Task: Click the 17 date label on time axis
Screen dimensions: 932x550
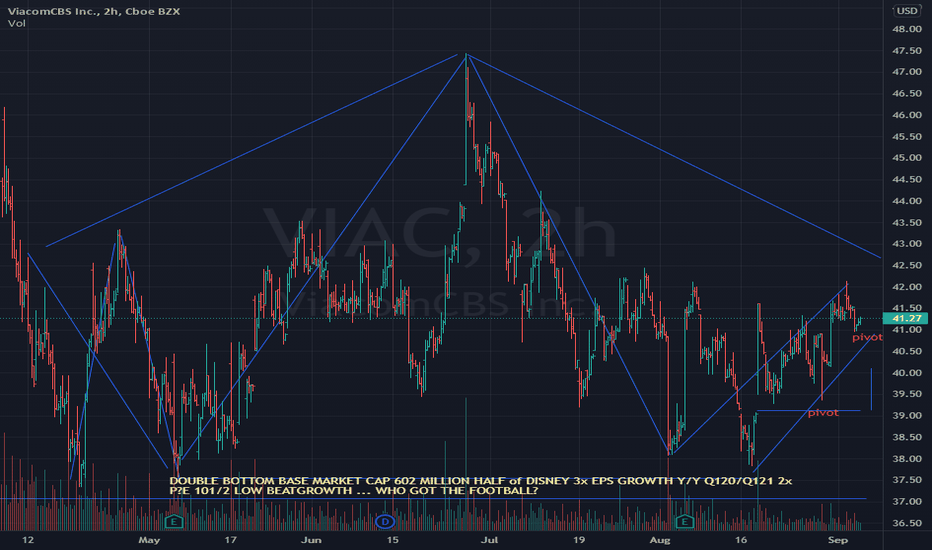Action: click(231, 540)
